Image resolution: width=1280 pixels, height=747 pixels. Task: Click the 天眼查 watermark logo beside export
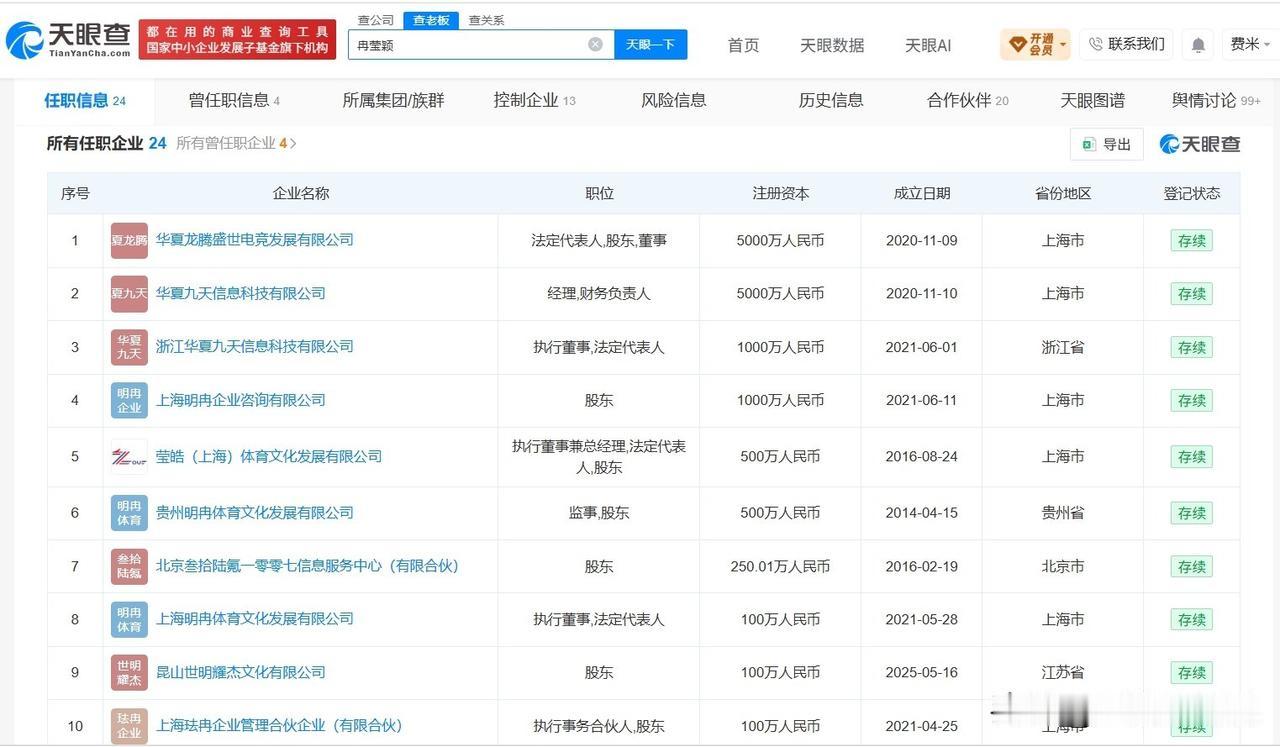tap(1200, 144)
